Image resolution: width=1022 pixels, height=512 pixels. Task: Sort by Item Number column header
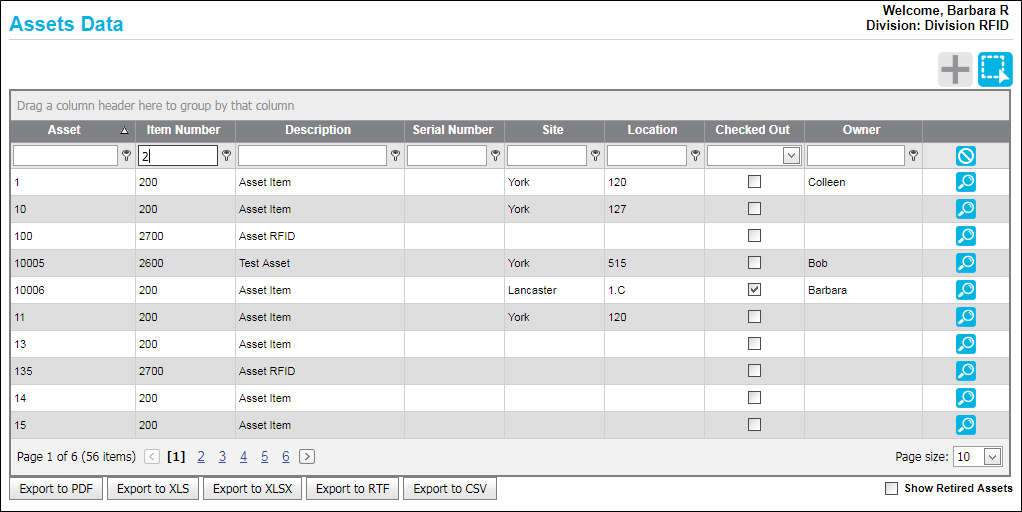click(183, 130)
